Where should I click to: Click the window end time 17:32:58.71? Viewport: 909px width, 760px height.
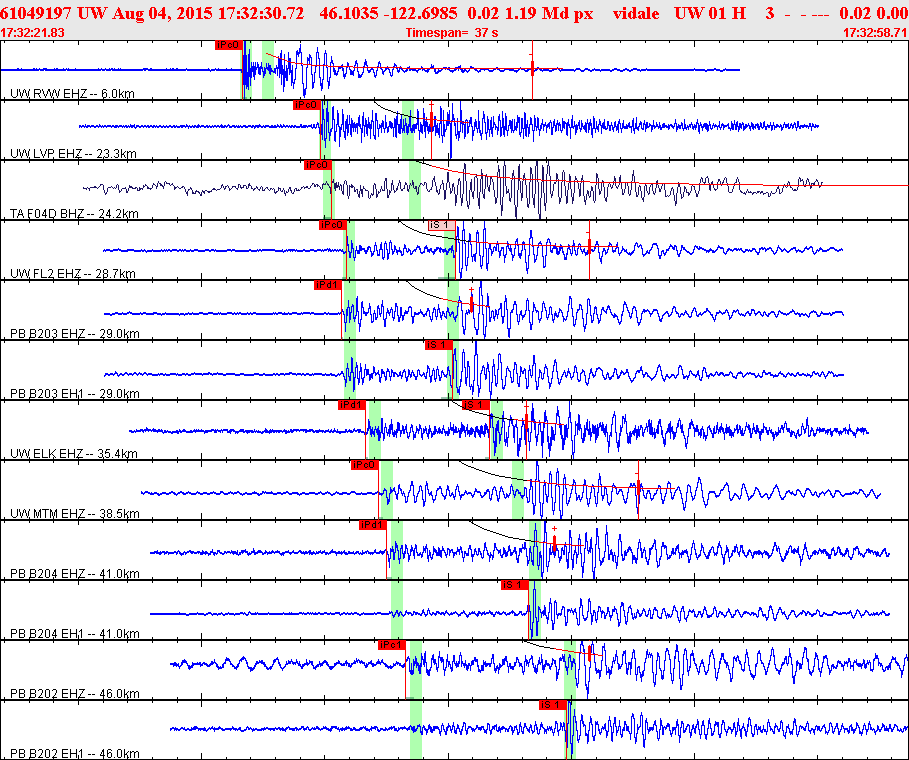pyautogui.click(x=875, y=32)
